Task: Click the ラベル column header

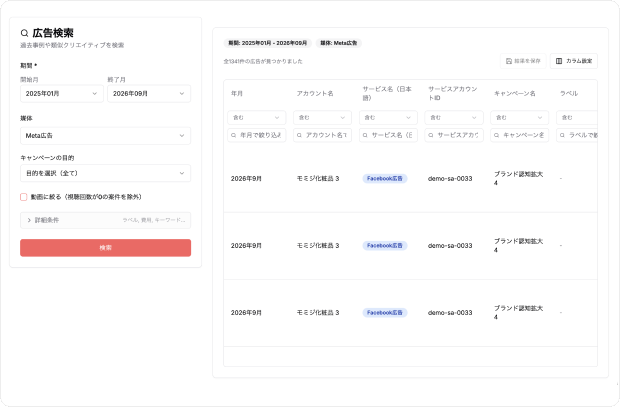Action: point(569,94)
